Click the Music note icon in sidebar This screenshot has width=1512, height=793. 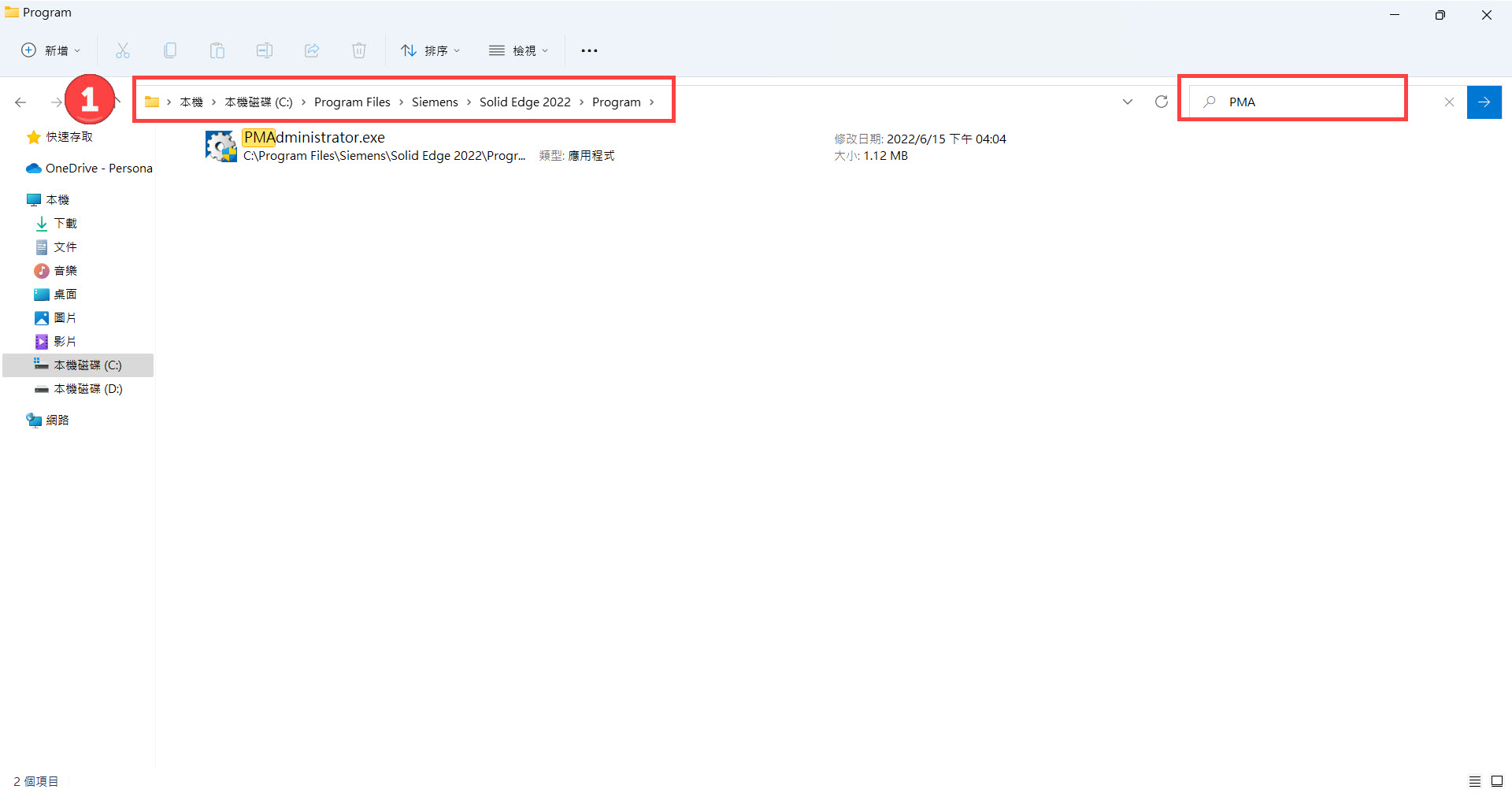tap(42, 271)
